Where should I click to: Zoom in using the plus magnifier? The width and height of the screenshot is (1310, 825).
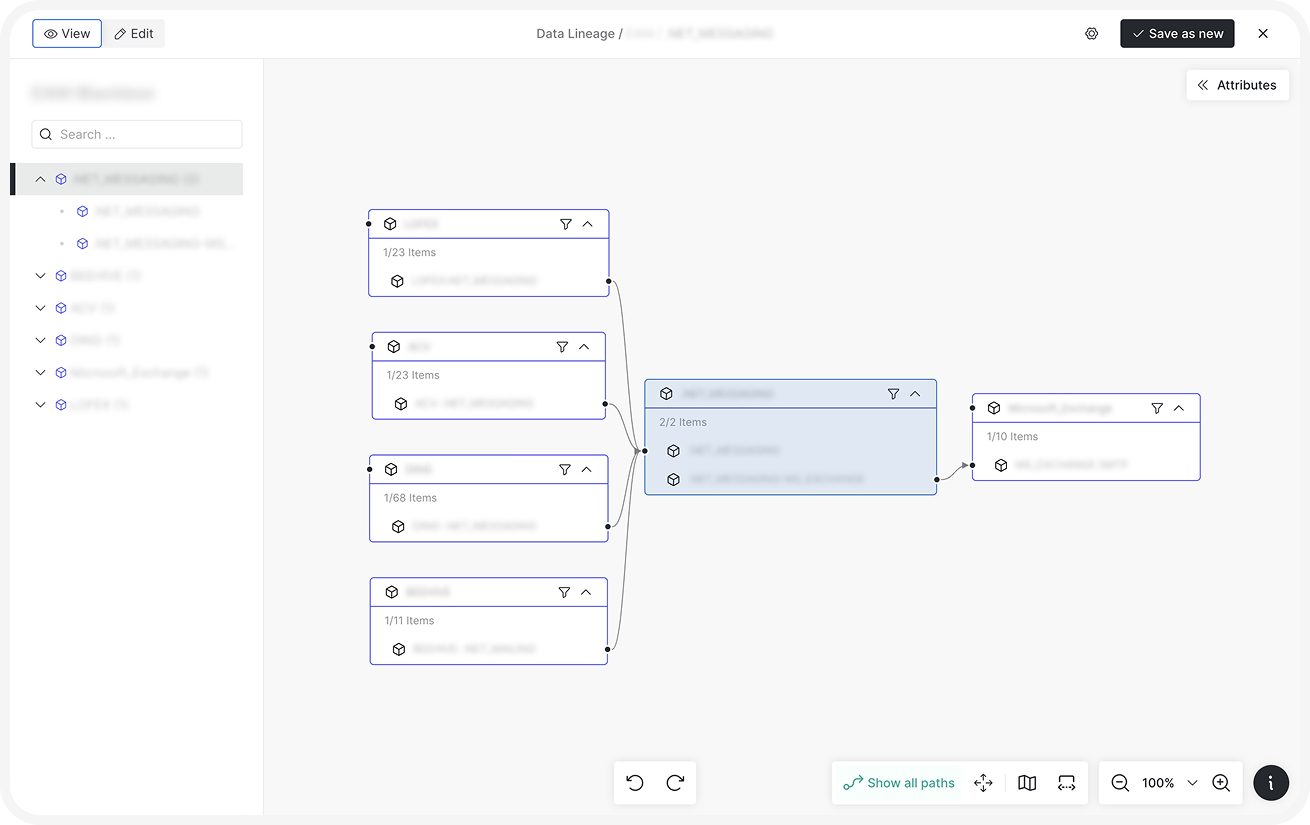pos(1221,783)
